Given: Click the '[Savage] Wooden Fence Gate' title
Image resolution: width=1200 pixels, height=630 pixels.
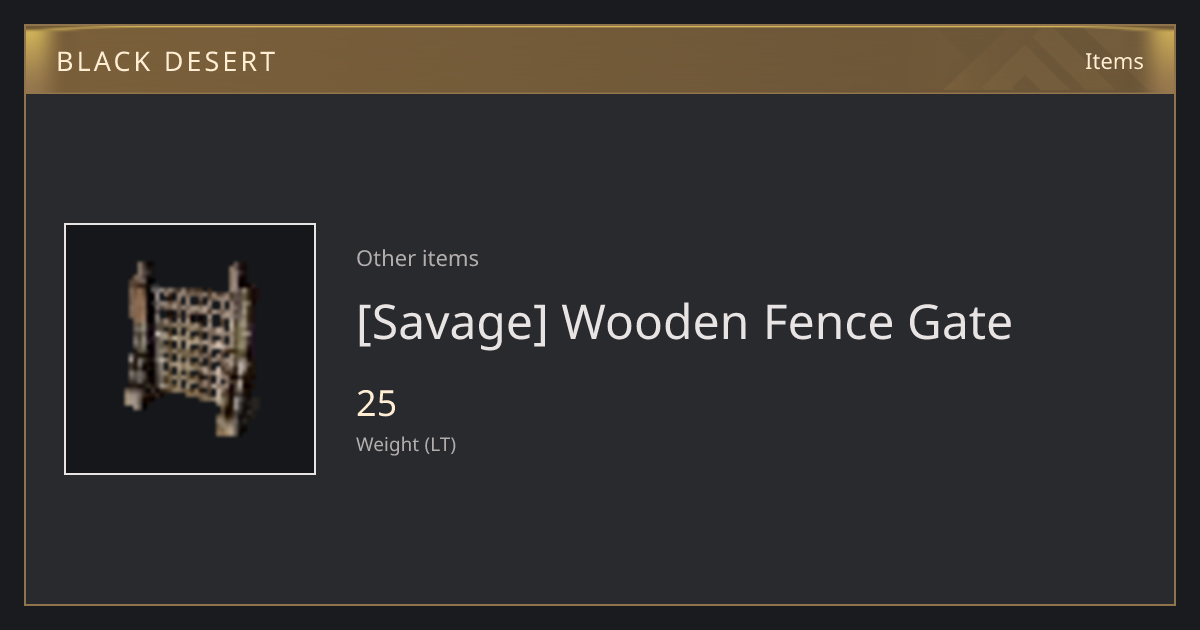Looking at the screenshot, I should (684, 323).
